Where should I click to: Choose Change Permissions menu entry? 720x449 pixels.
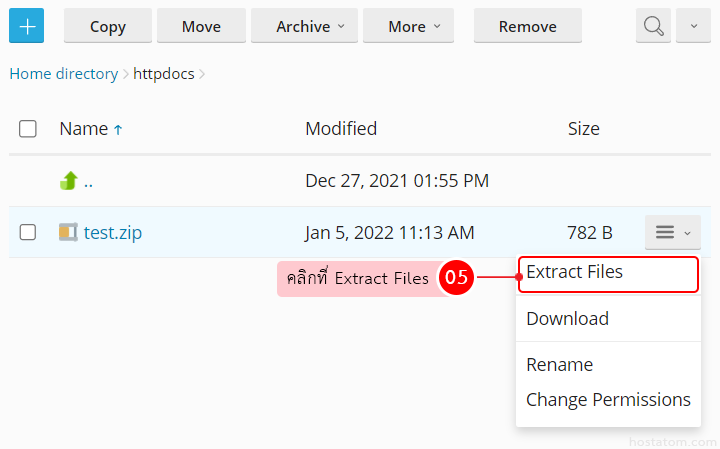point(608,400)
